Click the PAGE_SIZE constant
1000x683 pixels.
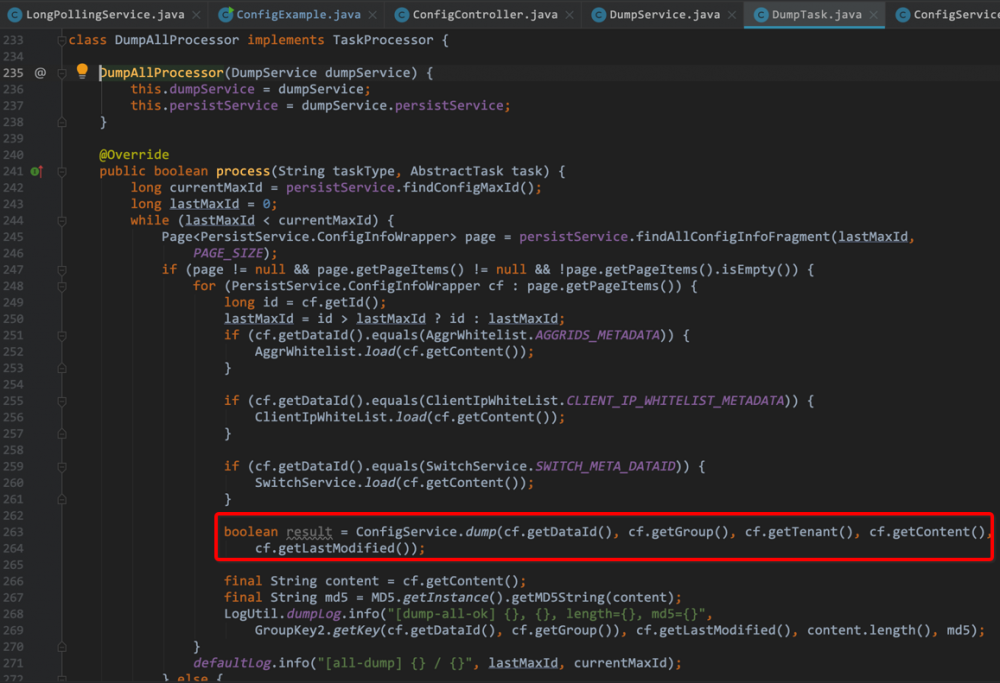[228, 253]
